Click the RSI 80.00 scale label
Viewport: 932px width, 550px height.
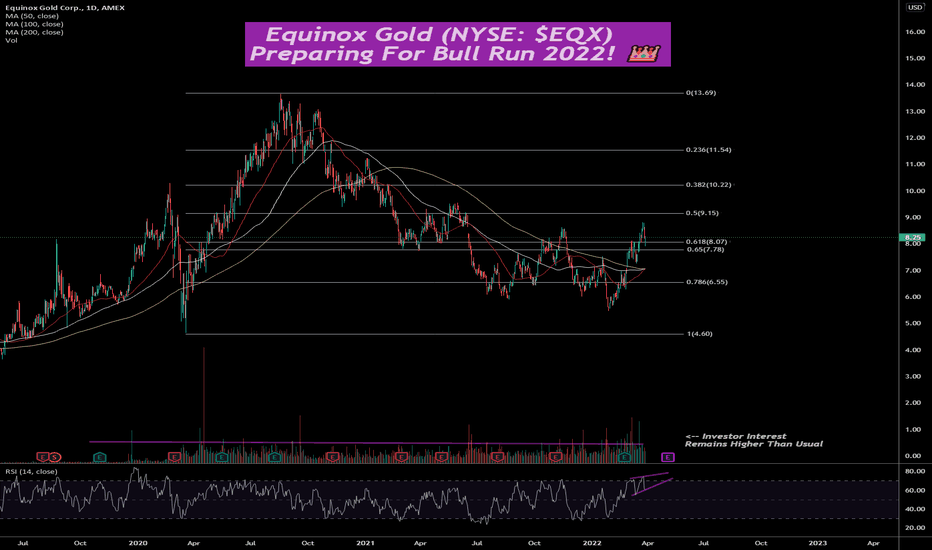[915, 472]
